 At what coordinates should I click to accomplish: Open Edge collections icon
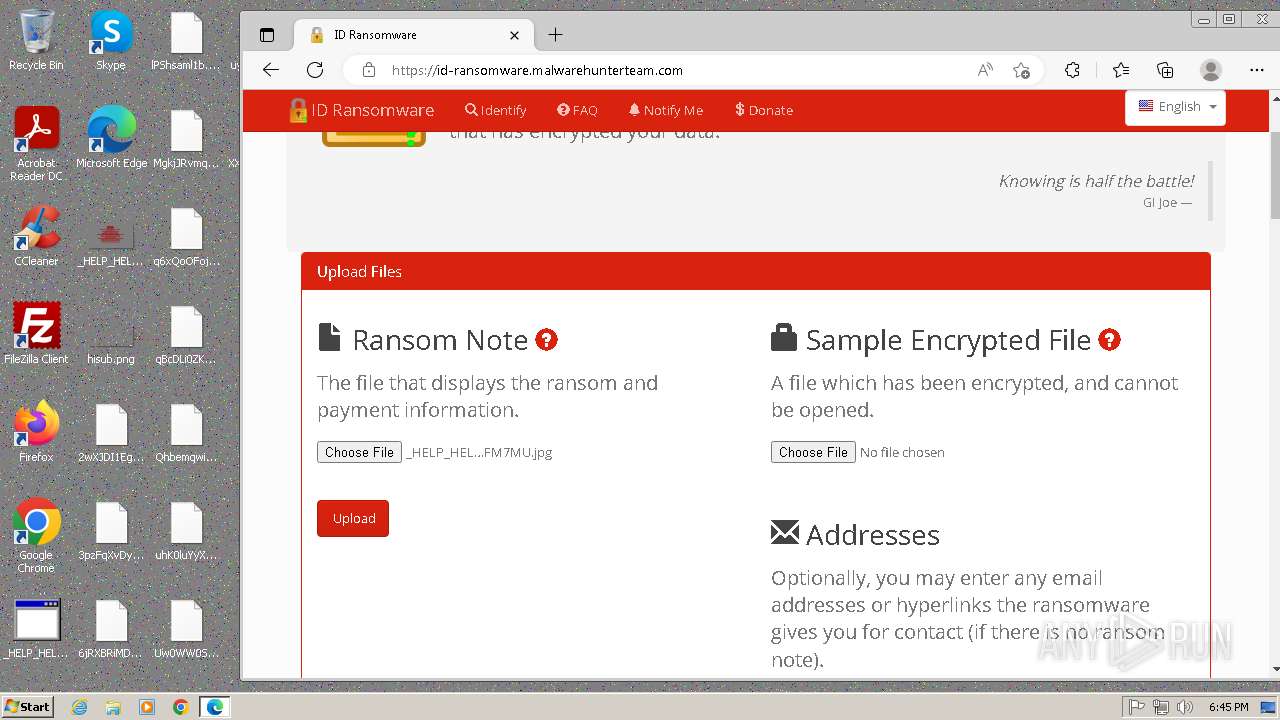point(1165,70)
